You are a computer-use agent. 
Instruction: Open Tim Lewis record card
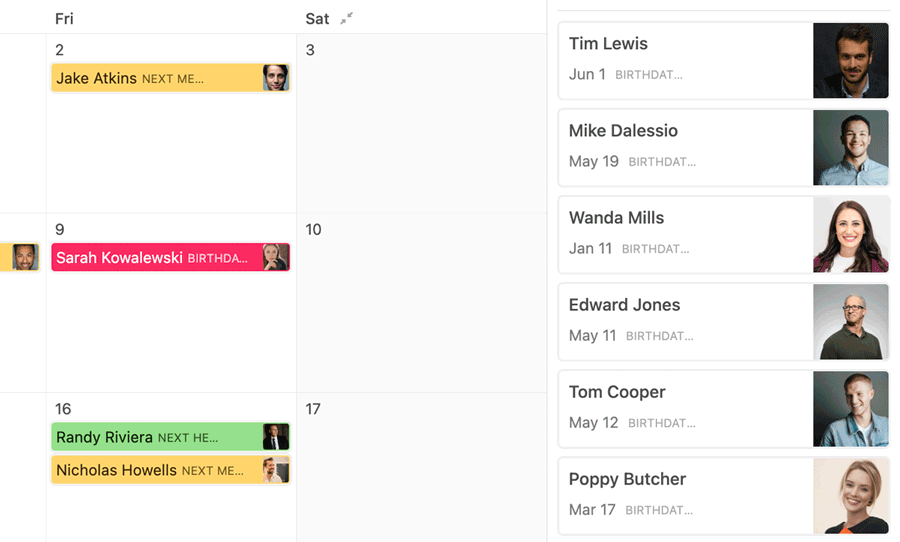coord(685,60)
